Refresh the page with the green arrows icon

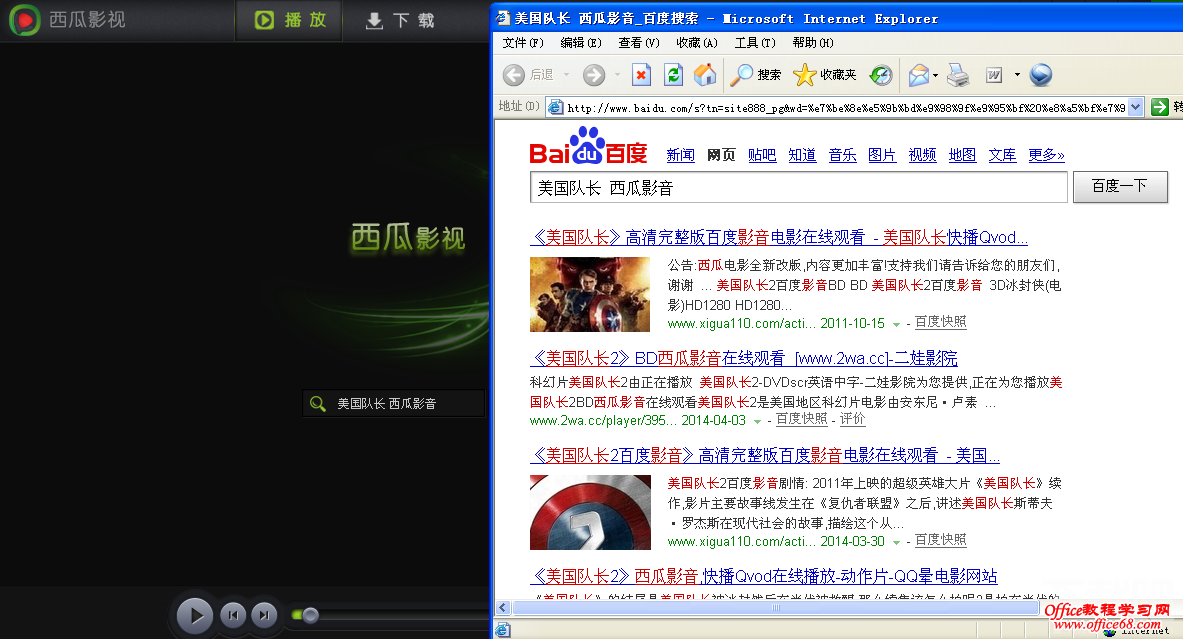tap(673, 75)
